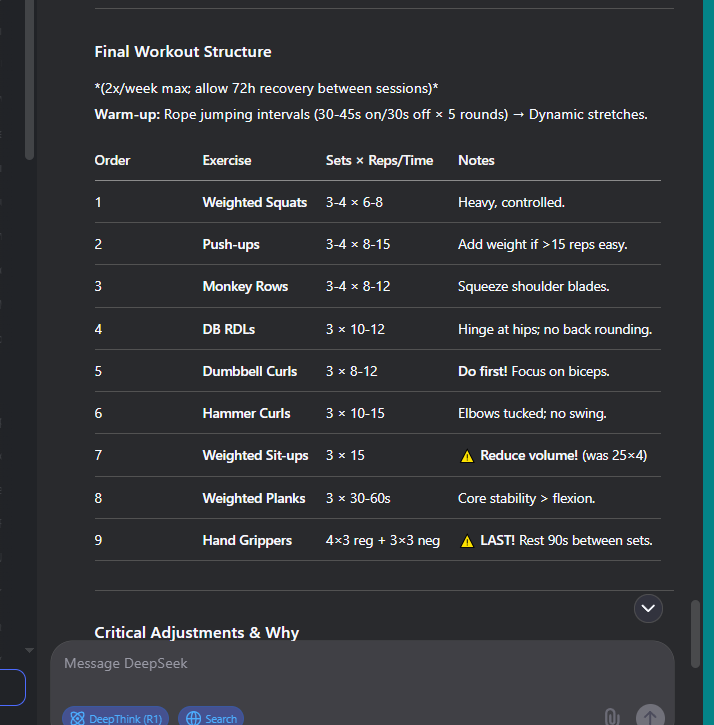
Task: Click the 'Heavy, controlled.' note
Action: click(x=511, y=202)
